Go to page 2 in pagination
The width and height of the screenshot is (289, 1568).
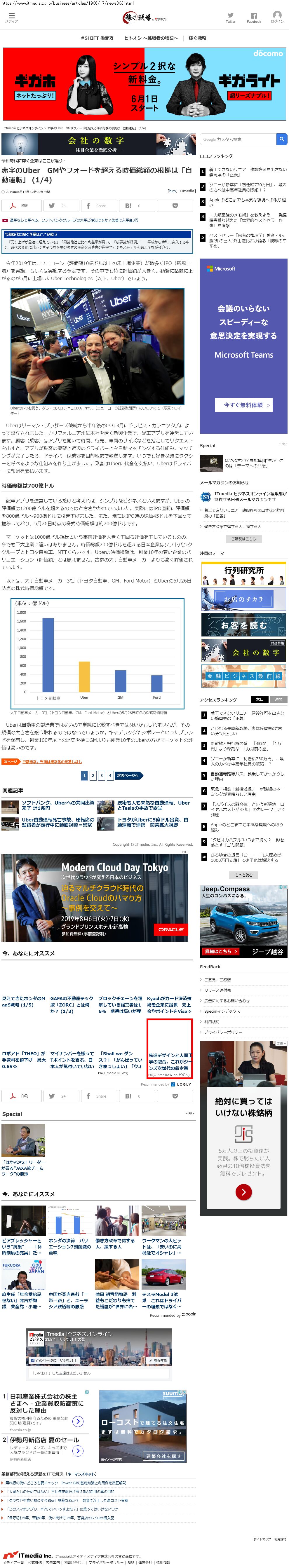point(93,775)
